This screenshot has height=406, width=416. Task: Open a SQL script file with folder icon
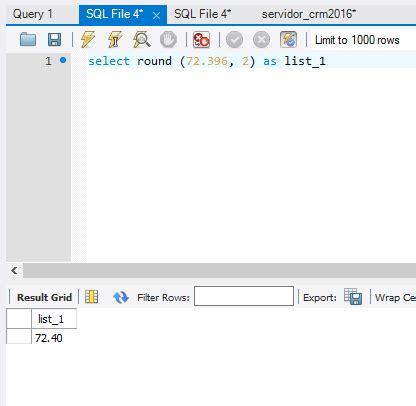28,40
